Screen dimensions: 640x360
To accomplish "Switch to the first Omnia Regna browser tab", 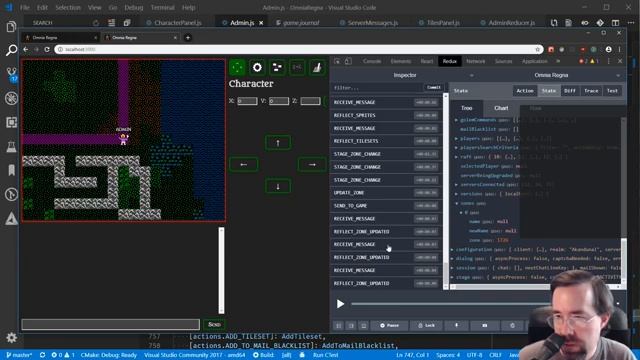I will point(61,38).
